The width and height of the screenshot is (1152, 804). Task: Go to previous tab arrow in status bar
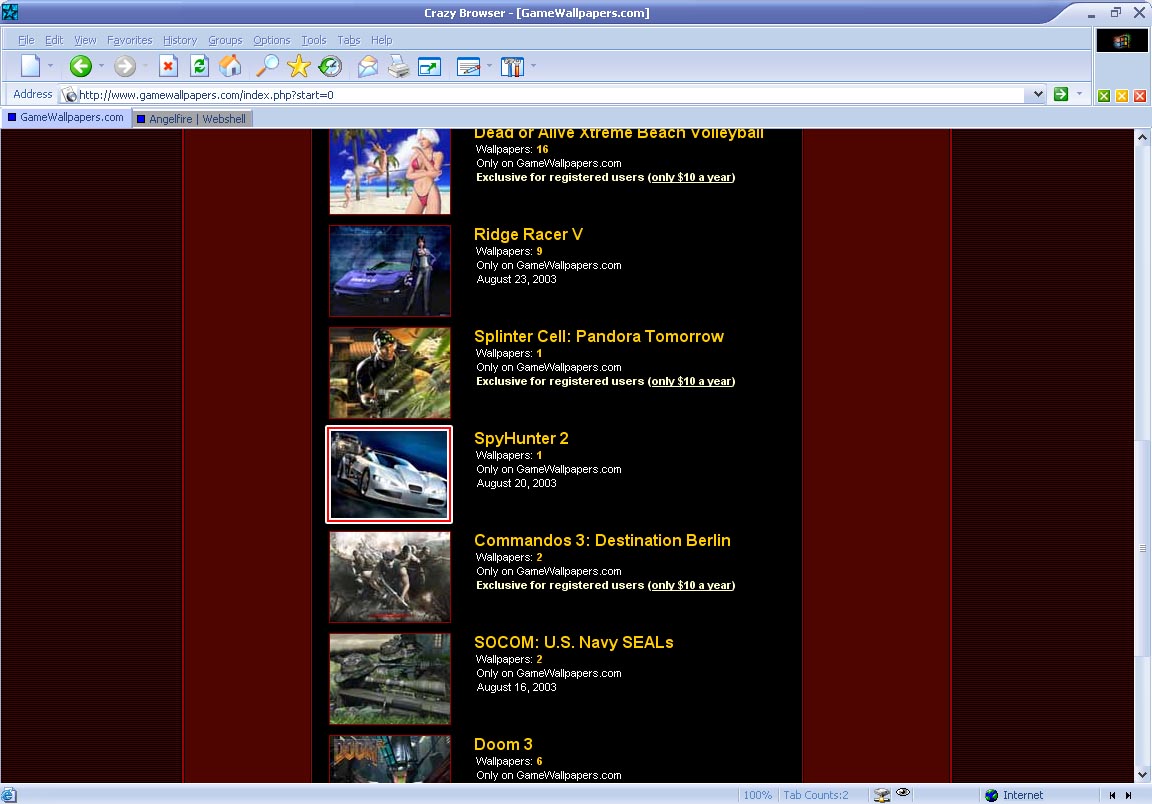(1112, 795)
